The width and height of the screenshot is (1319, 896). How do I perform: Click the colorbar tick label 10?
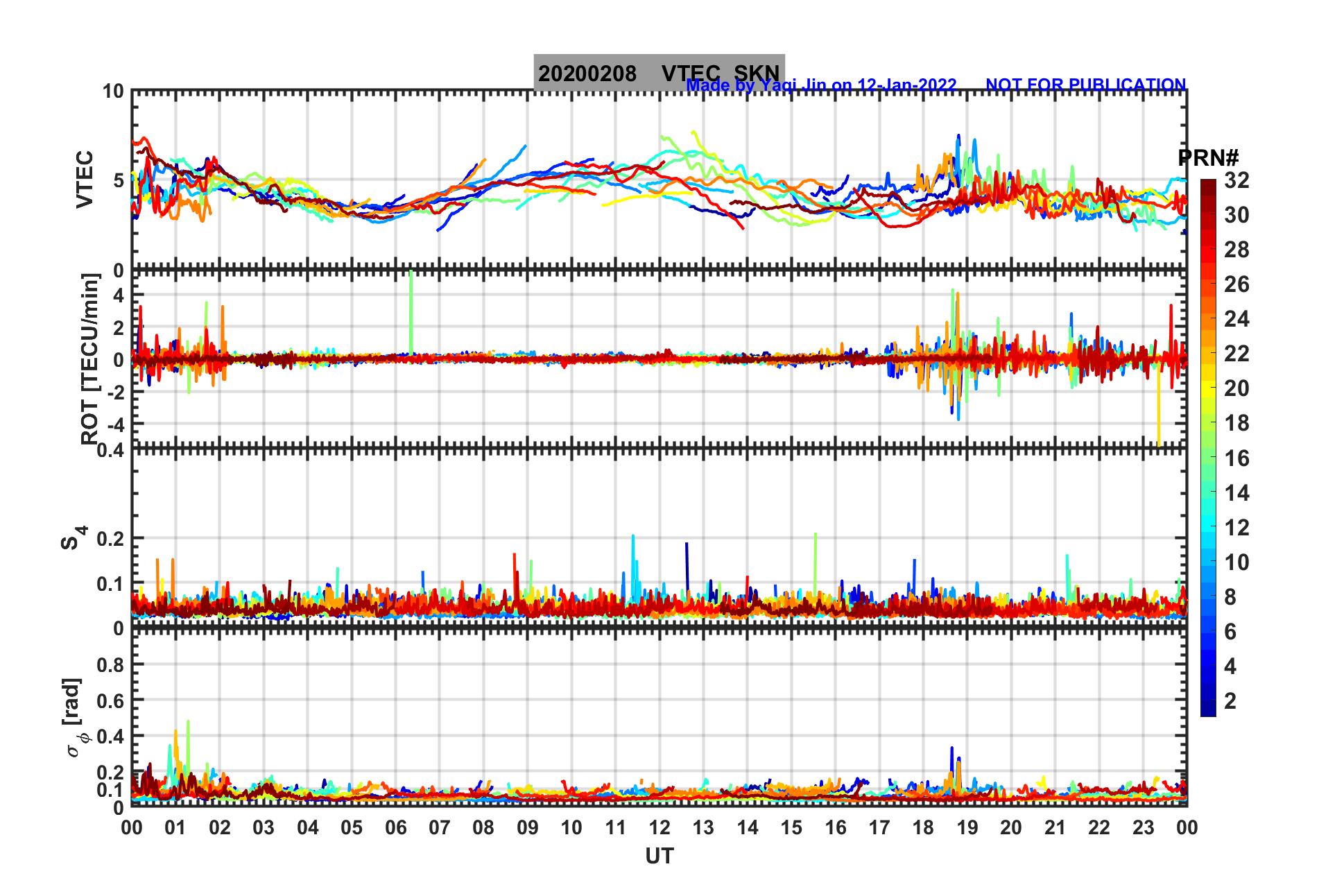(1236, 562)
